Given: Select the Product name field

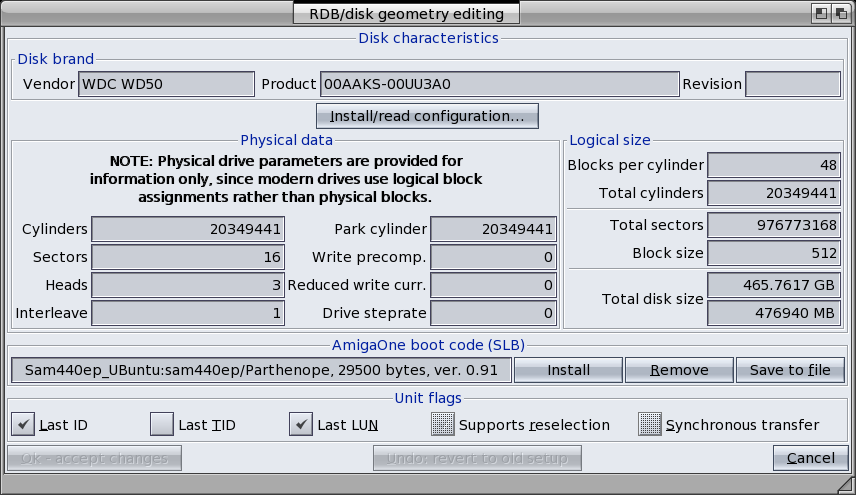Looking at the screenshot, I should (x=499, y=84).
